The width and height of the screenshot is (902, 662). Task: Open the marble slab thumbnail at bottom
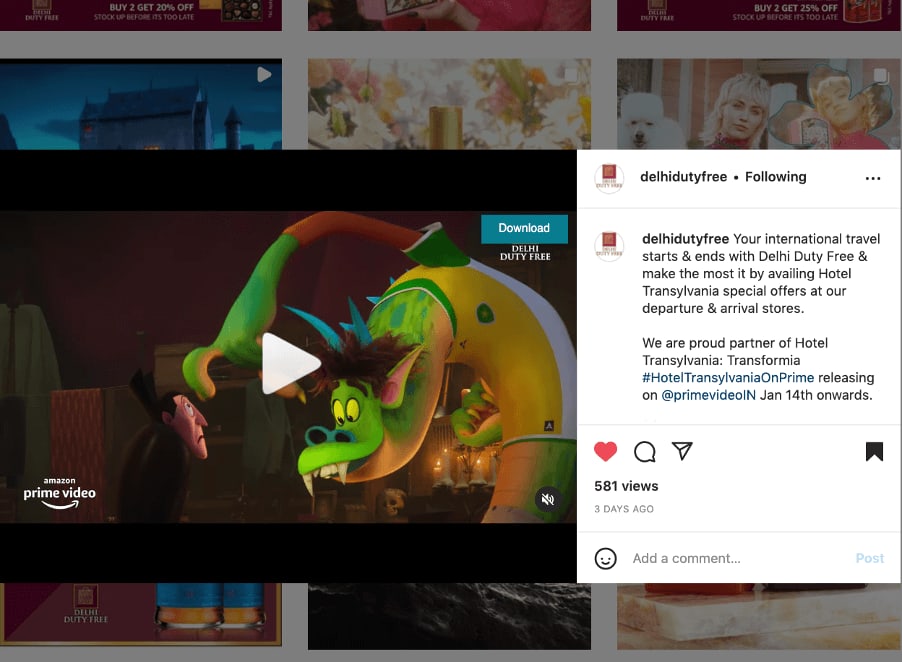pyautogui.click(x=759, y=617)
